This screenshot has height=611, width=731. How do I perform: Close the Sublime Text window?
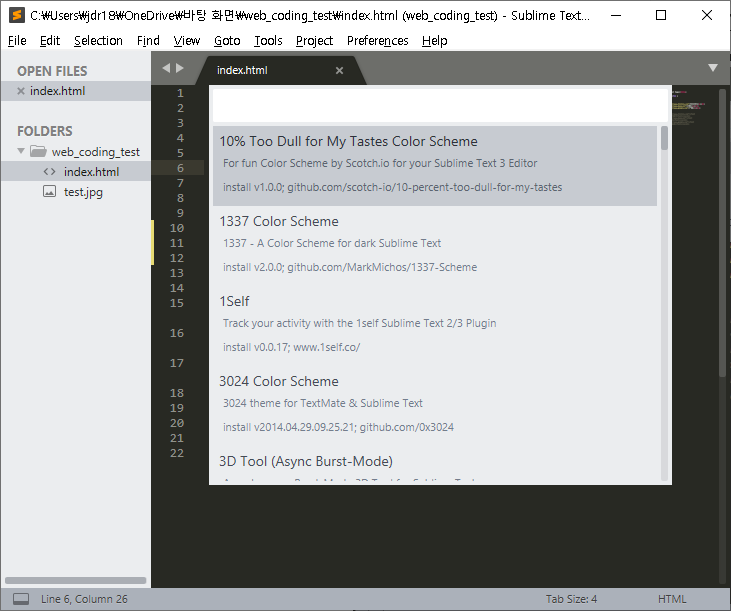point(707,15)
